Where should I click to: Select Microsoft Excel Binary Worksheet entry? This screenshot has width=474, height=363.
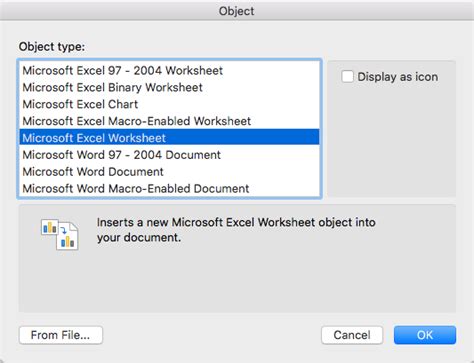[x=169, y=87]
